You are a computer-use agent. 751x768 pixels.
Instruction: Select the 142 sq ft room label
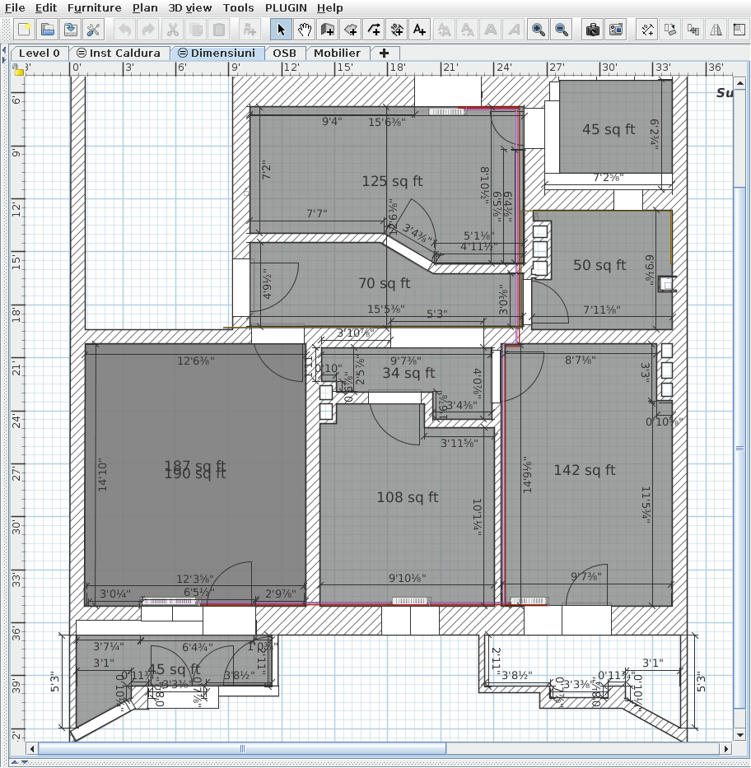click(x=584, y=470)
